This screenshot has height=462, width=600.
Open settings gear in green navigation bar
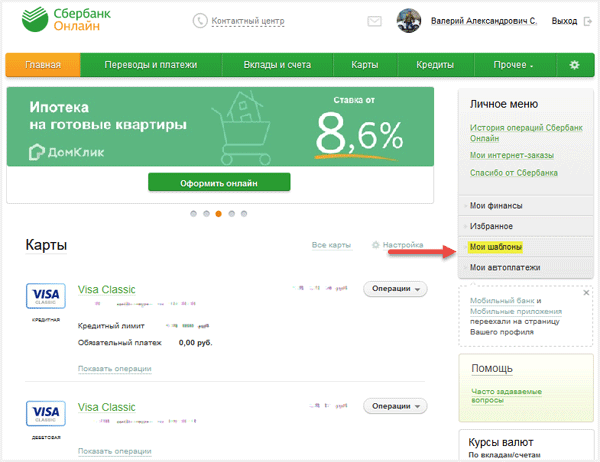pyautogui.click(x=574, y=65)
